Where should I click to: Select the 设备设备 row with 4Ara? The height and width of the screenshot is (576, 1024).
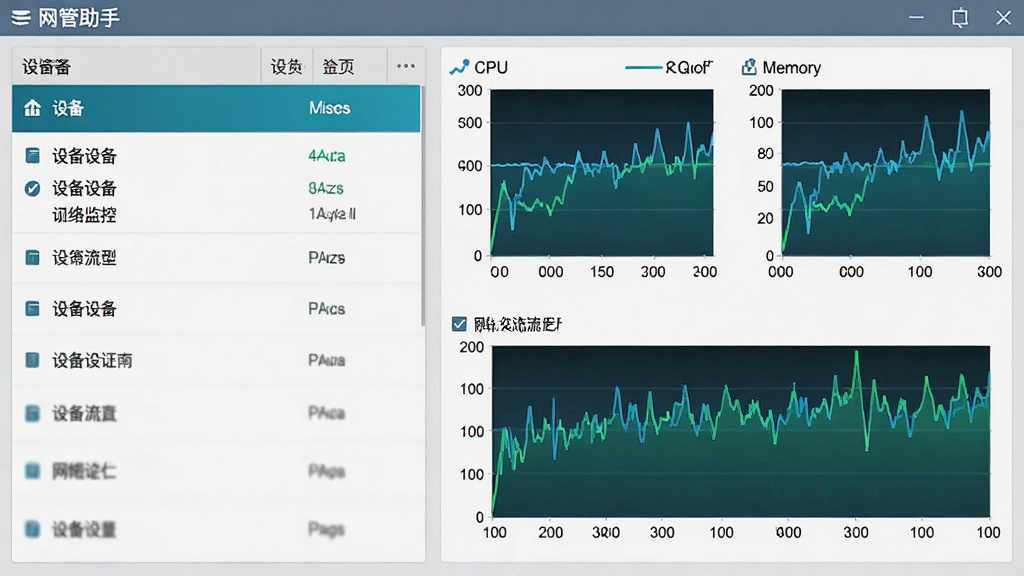[216, 155]
